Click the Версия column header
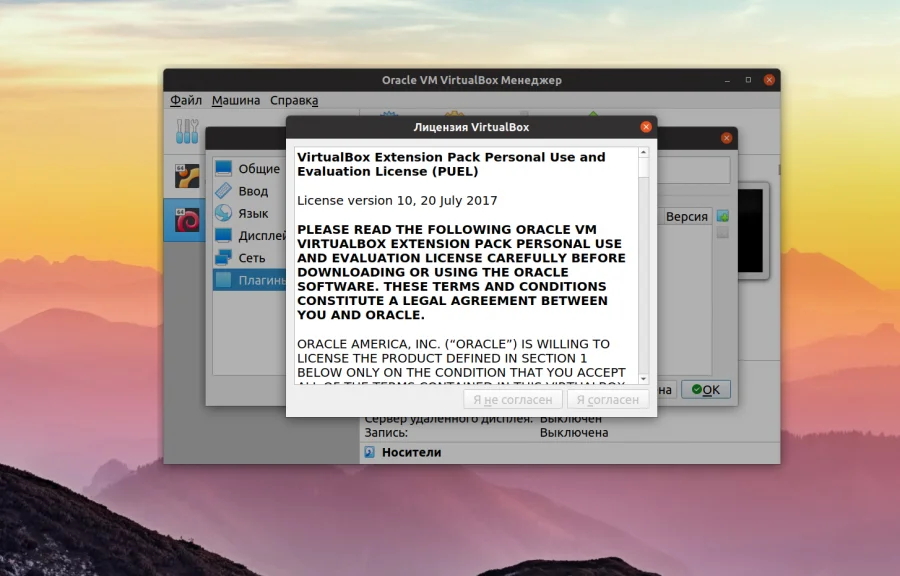 coord(685,216)
